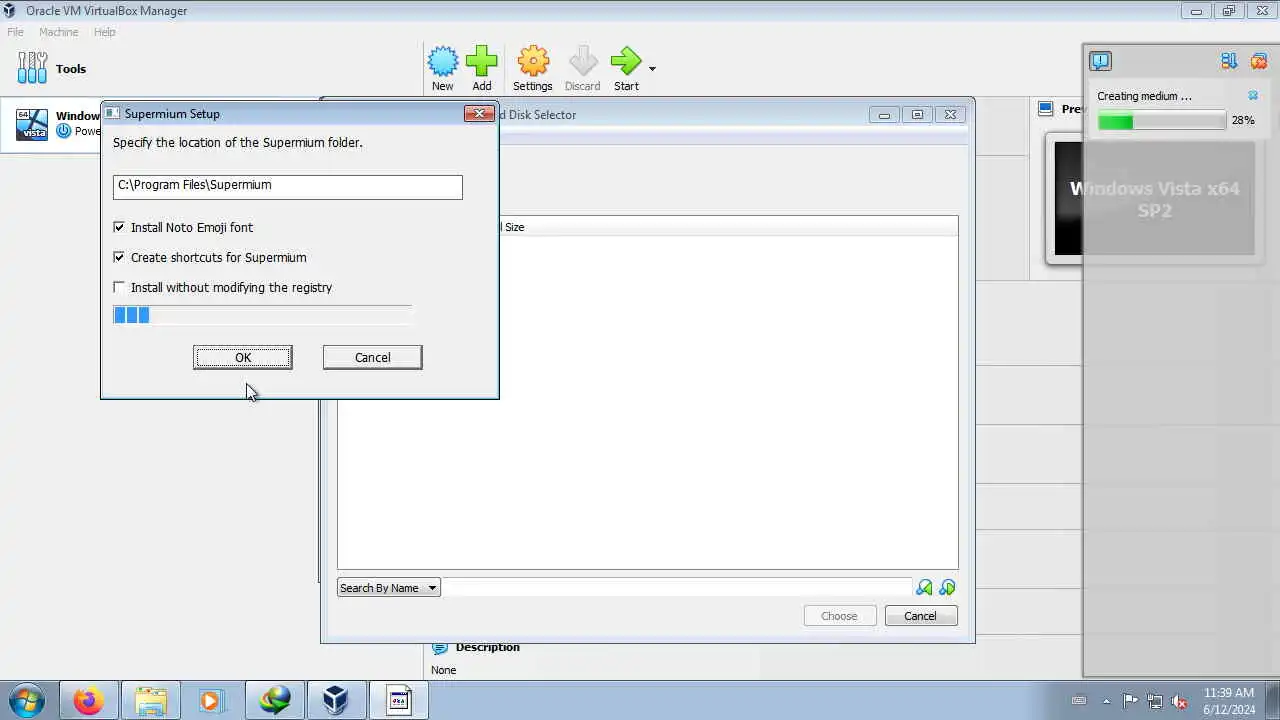Click the network tray icon
This screenshot has height=720, width=1280.
(1155, 701)
